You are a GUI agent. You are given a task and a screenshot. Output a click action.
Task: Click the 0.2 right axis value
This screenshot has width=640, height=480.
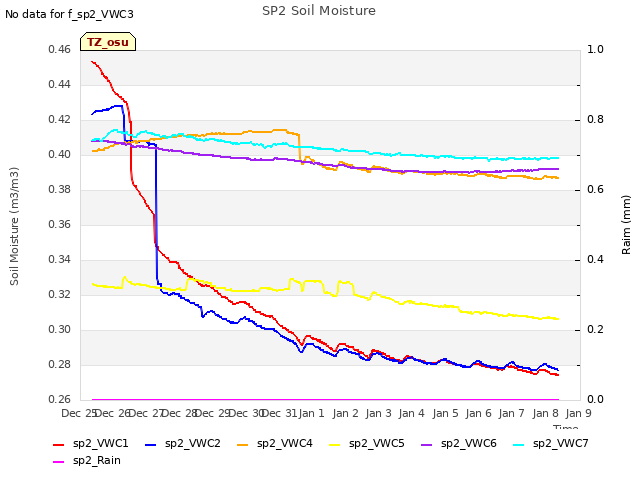click(x=595, y=329)
